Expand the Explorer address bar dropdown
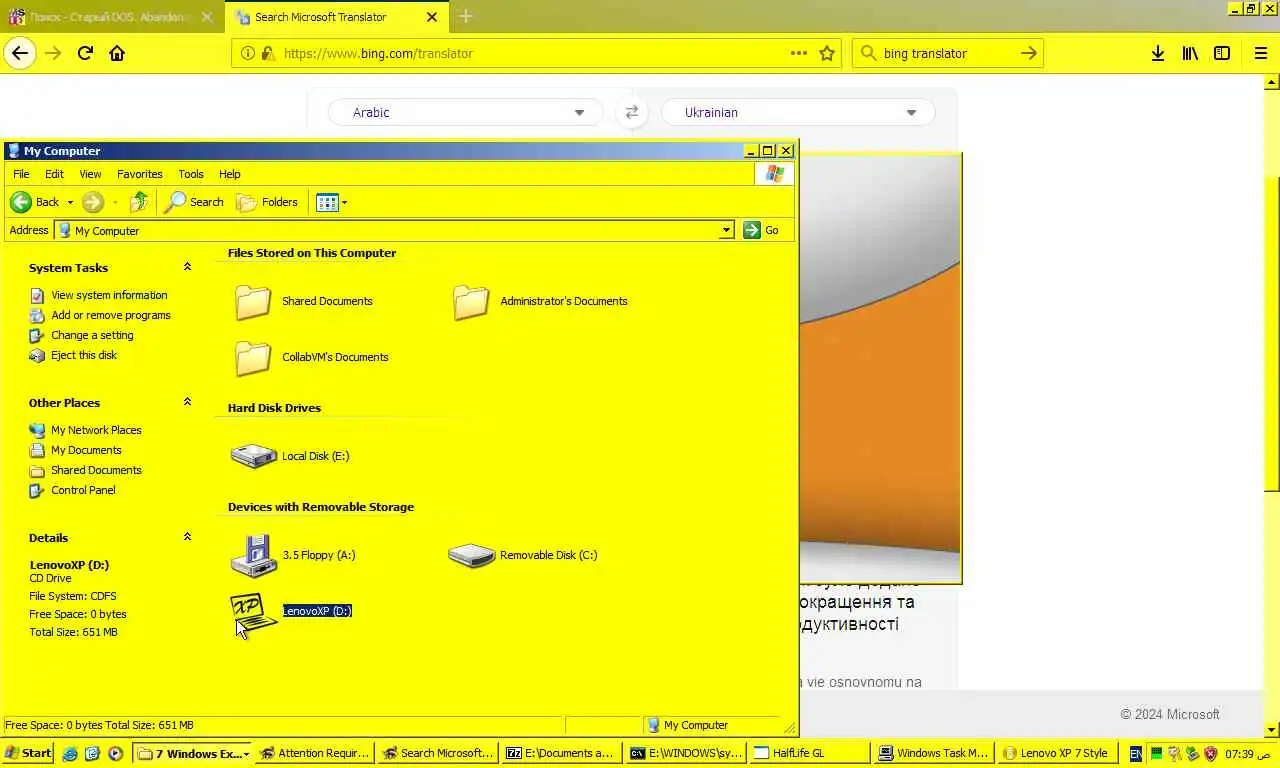This screenshot has height=768, width=1280. (726, 230)
